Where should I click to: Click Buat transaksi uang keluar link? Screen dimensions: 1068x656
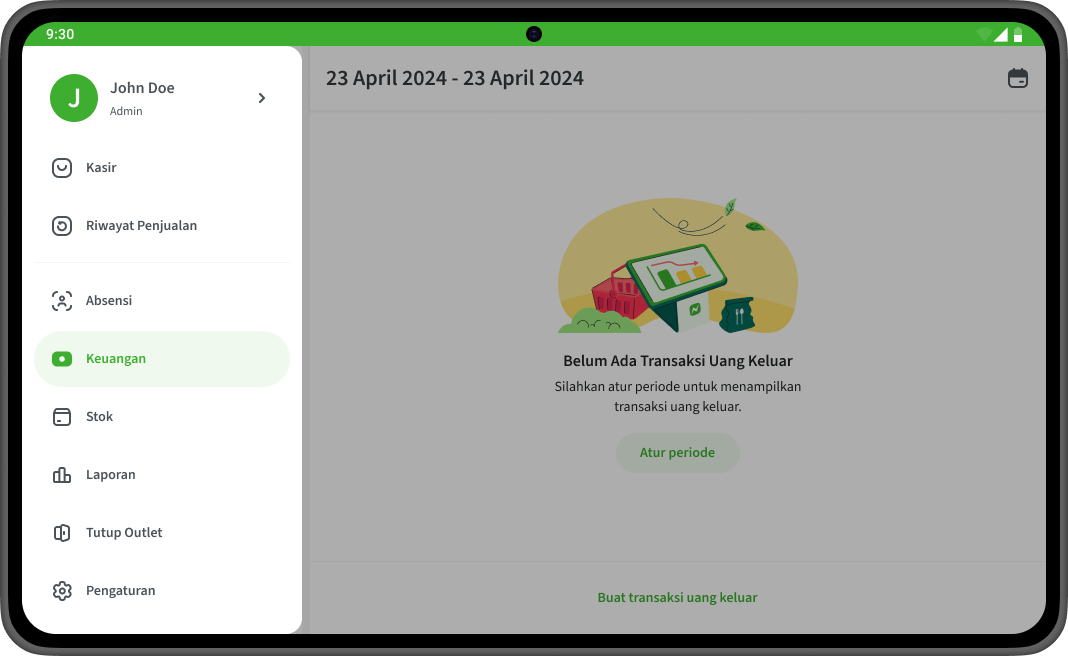coord(678,597)
